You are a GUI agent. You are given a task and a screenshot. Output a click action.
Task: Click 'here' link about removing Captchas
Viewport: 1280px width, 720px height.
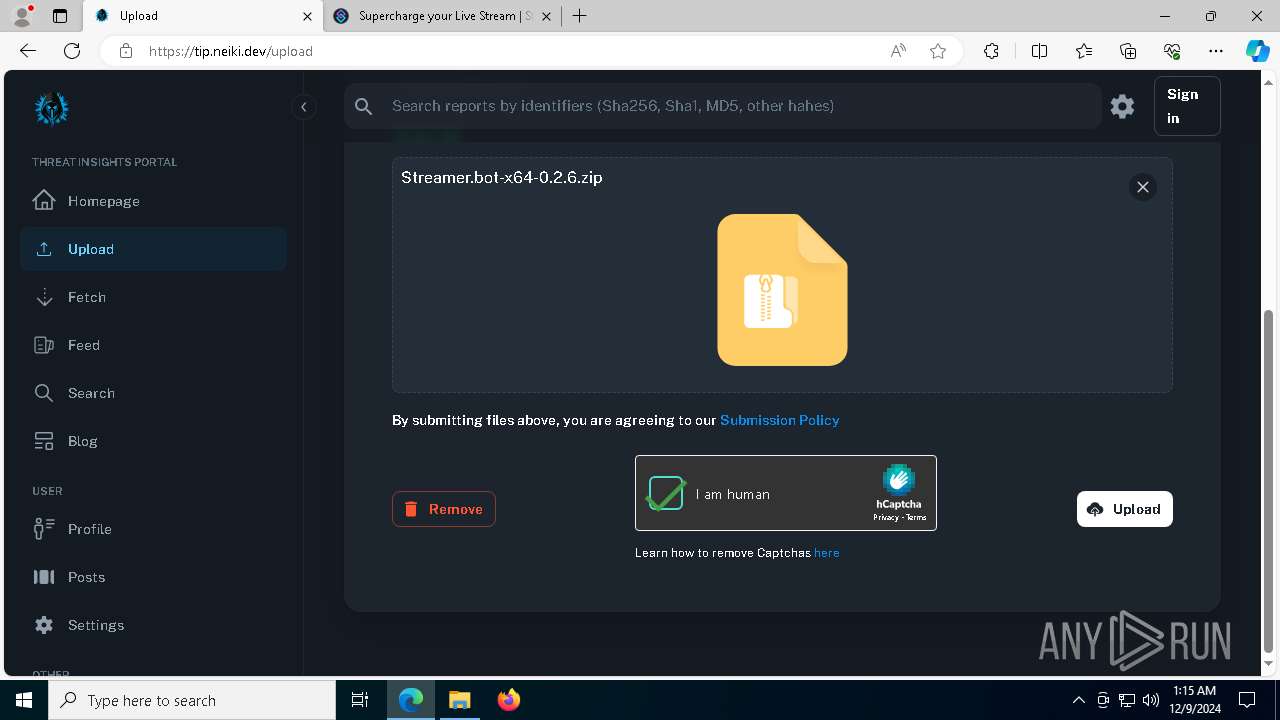coord(827,553)
